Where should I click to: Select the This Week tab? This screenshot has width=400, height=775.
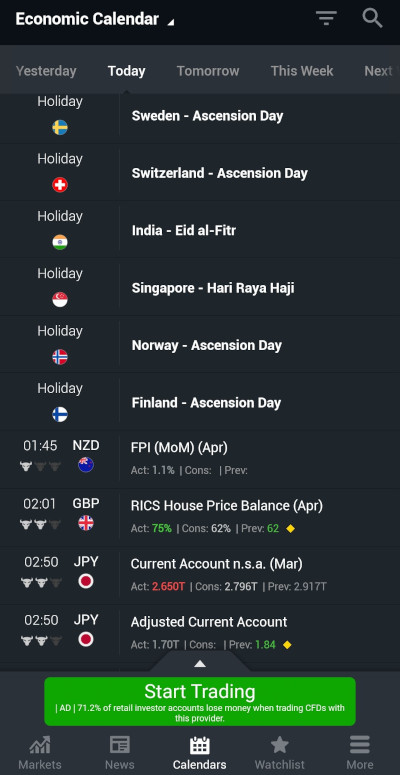(302, 71)
